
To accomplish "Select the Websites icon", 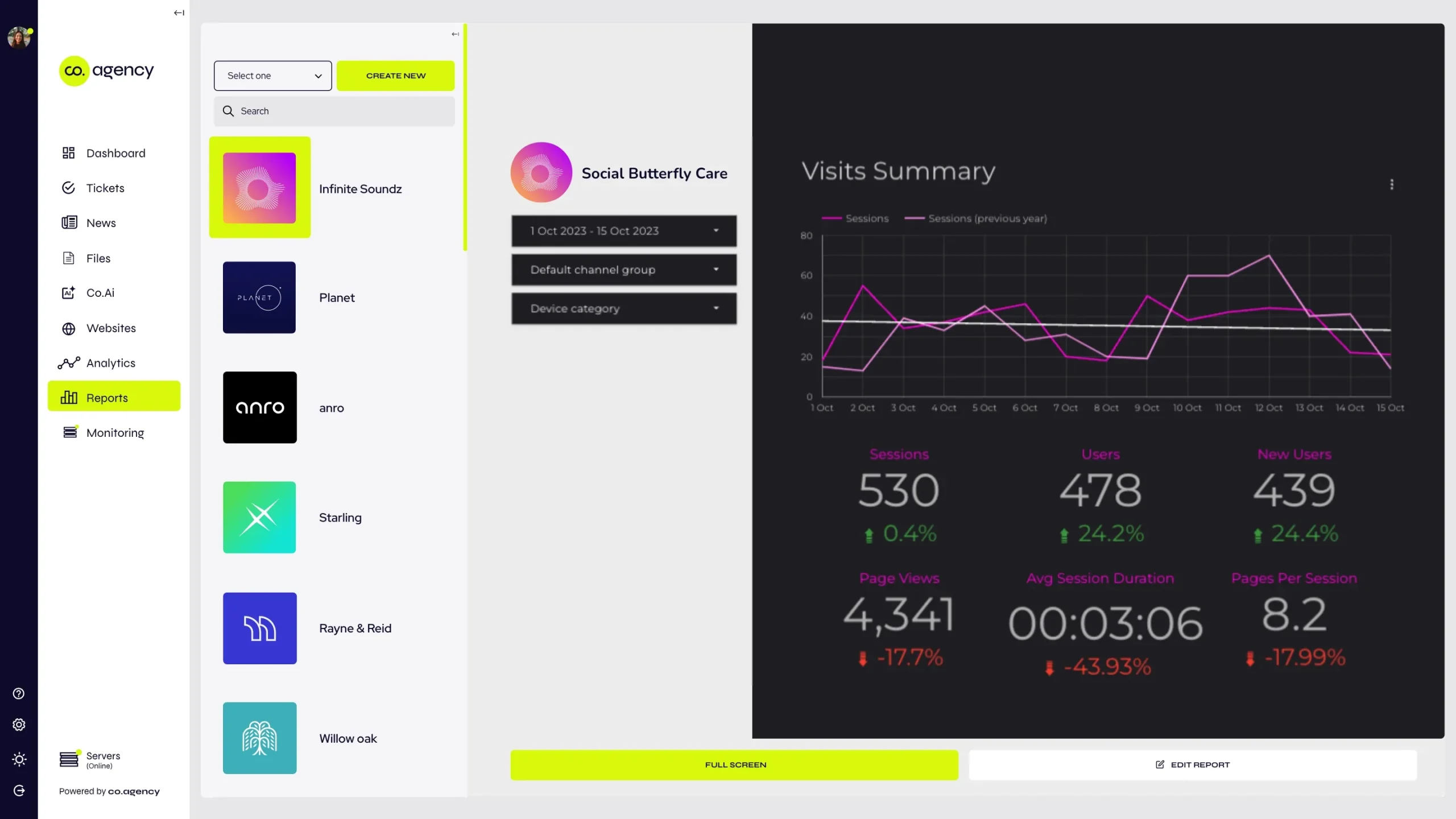I will [x=68, y=328].
